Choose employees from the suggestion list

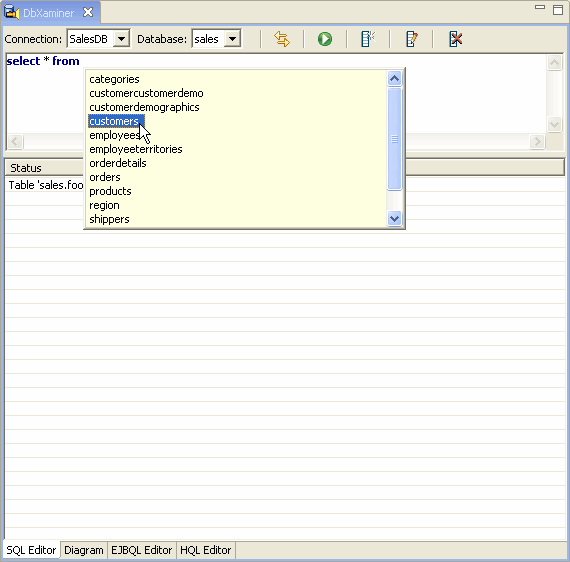(115, 135)
